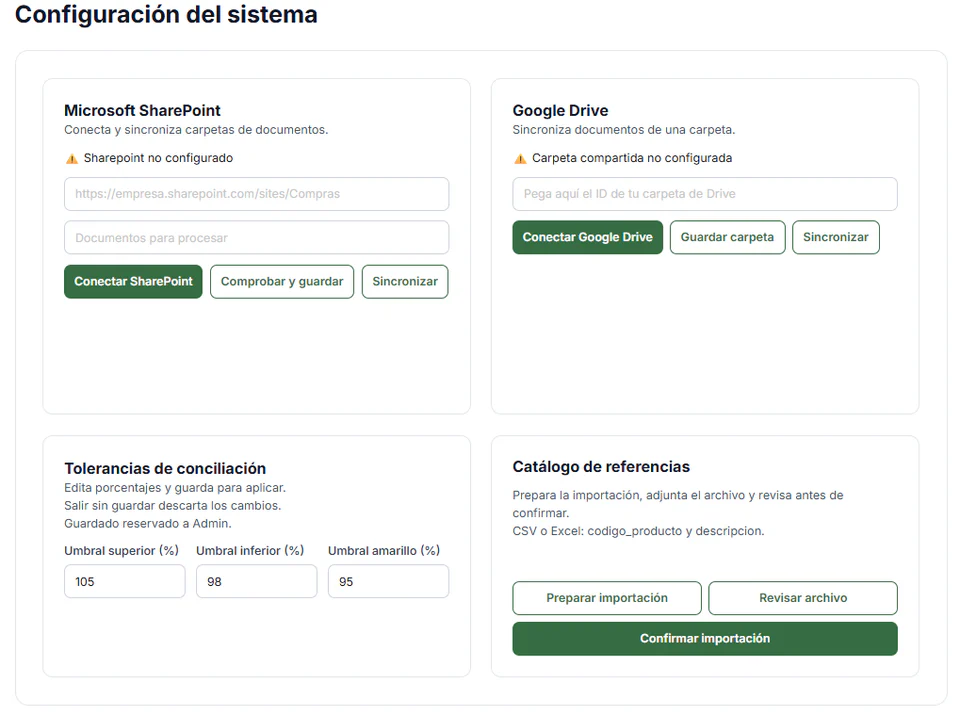Click the Confirmar importación button
The image size is (960, 715).
click(x=705, y=638)
